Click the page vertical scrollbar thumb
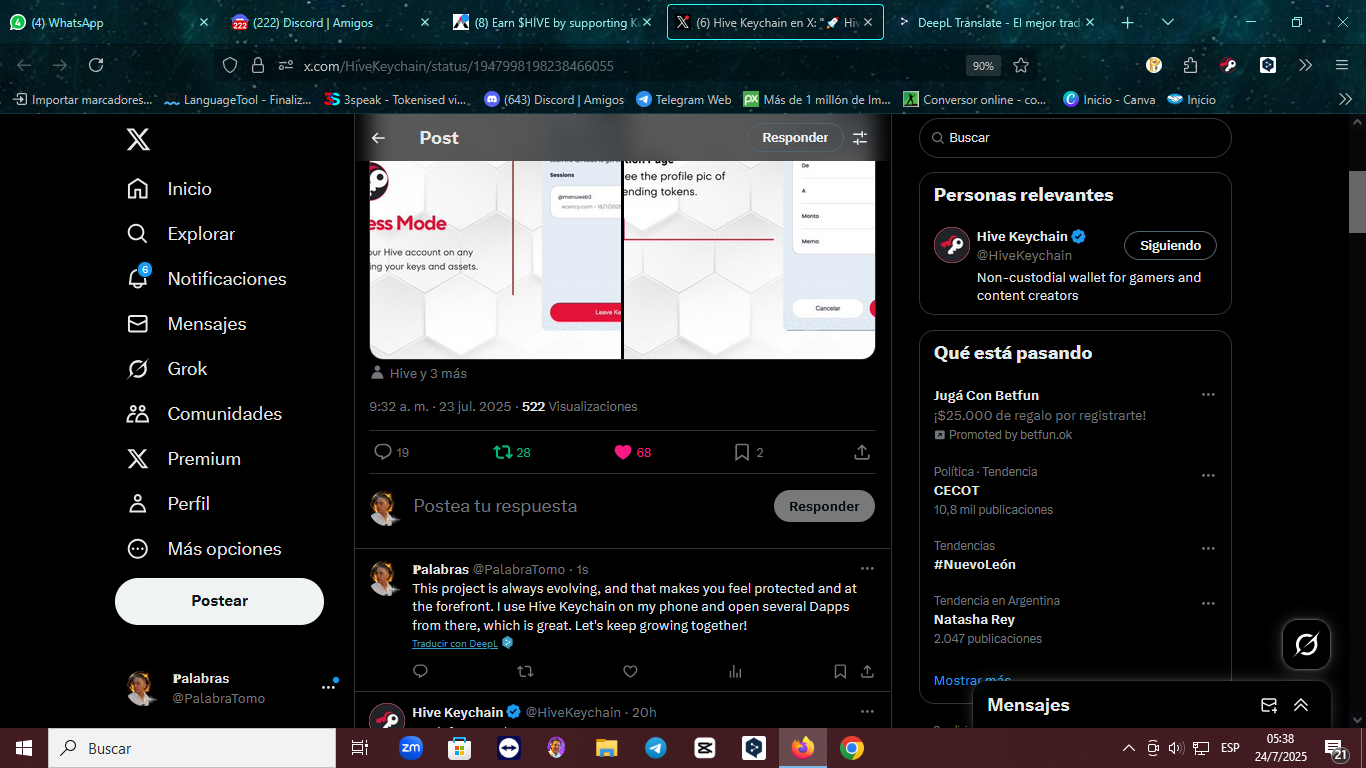The image size is (1366, 768). click(1357, 202)
